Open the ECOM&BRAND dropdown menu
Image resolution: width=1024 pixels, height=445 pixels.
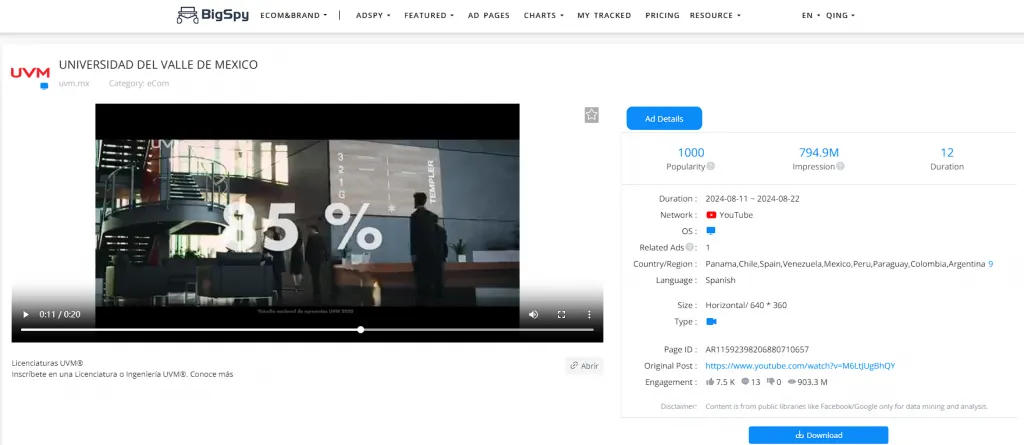(293, 15)
